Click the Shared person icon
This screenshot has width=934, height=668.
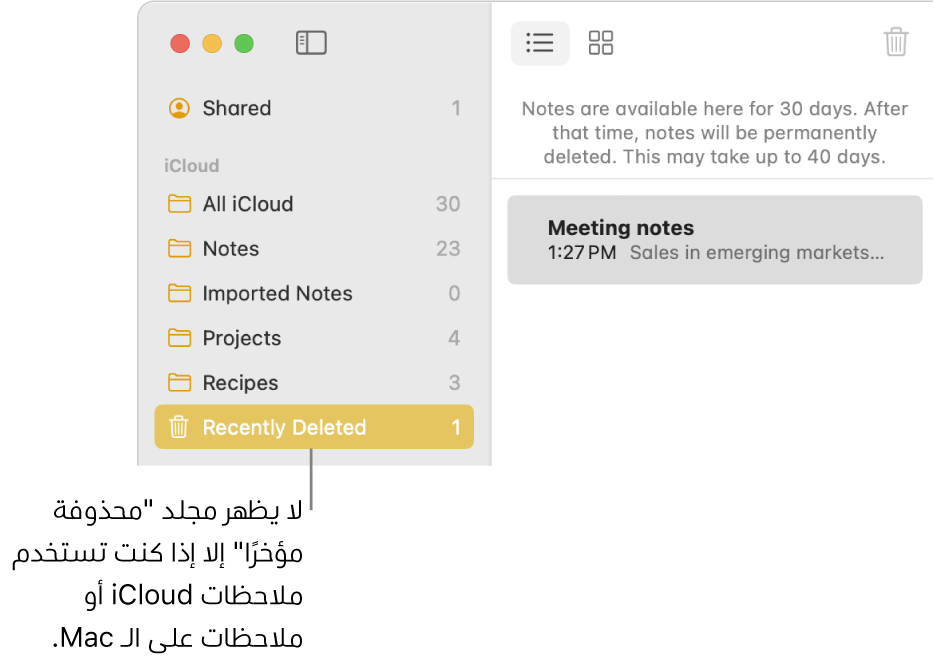click(179, 108)
